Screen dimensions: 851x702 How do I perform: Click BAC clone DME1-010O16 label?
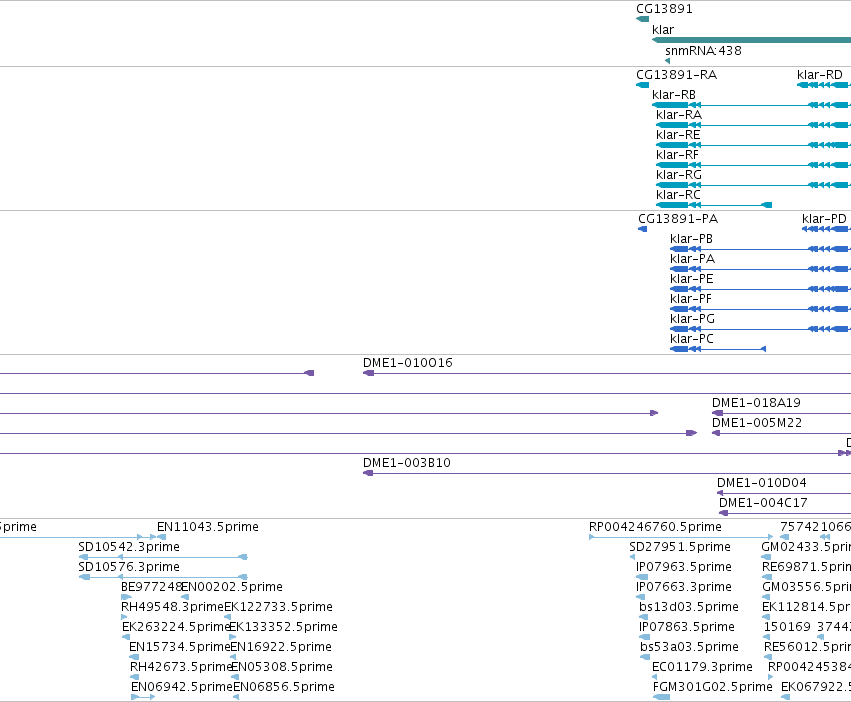tap(408, 363)
